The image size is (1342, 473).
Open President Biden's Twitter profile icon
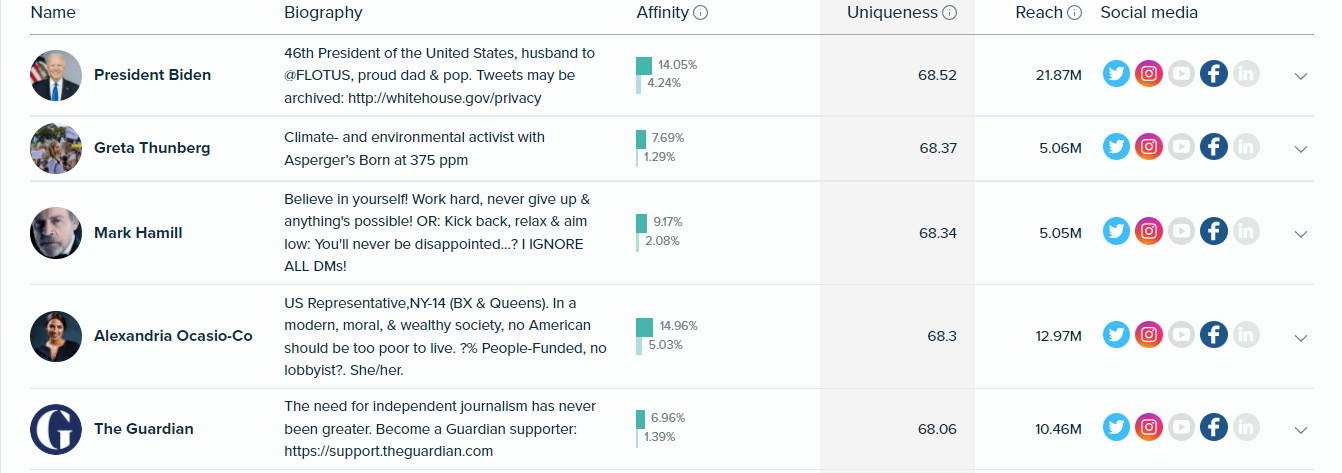click(x=1117, y=74)
